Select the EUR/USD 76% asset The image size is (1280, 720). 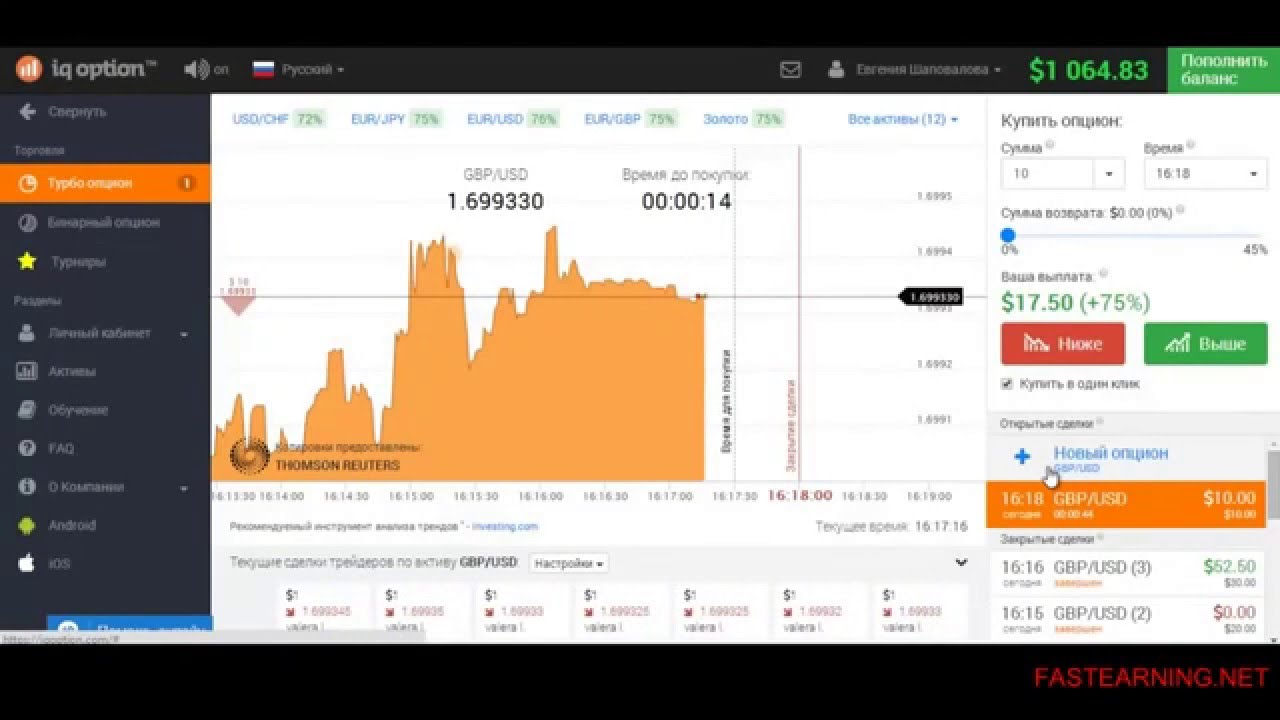(x=512, y=119)
